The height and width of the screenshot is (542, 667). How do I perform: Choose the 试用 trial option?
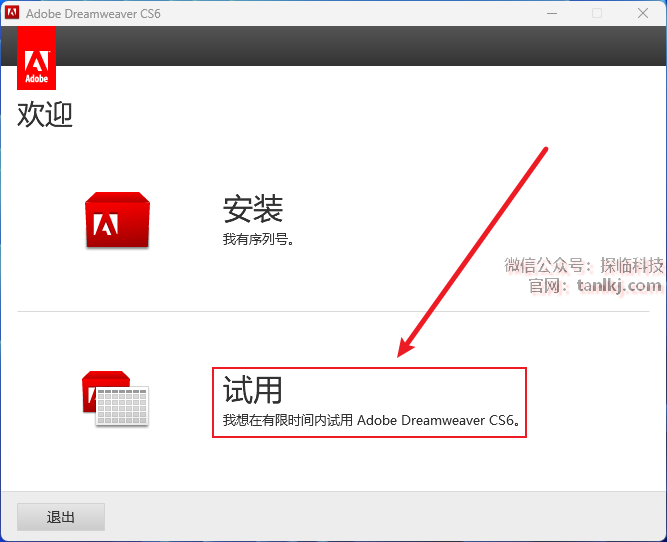[253, 390]
